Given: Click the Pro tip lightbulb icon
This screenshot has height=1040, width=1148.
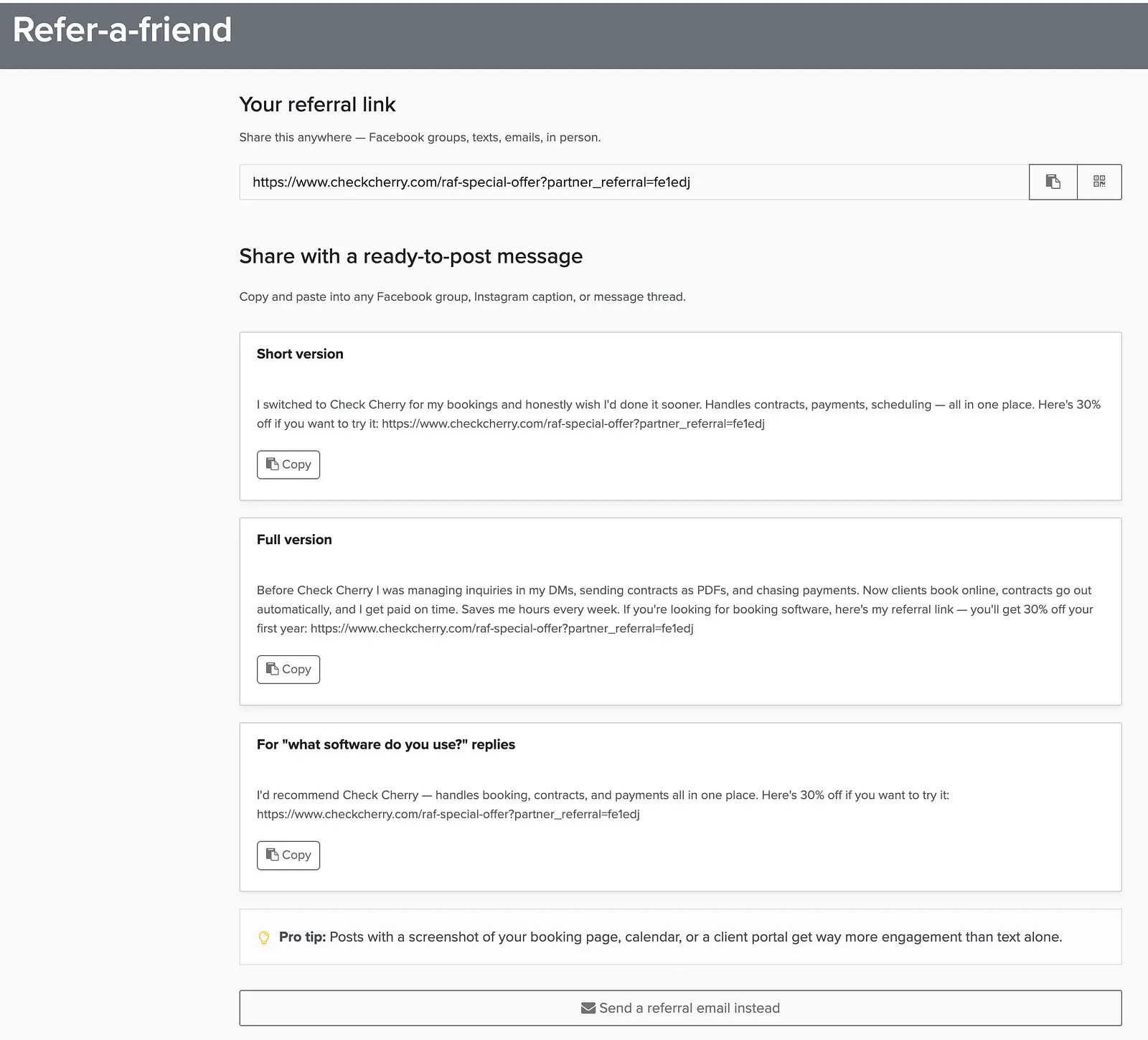Looking at the screenshot, I should (x=264, y=937).
